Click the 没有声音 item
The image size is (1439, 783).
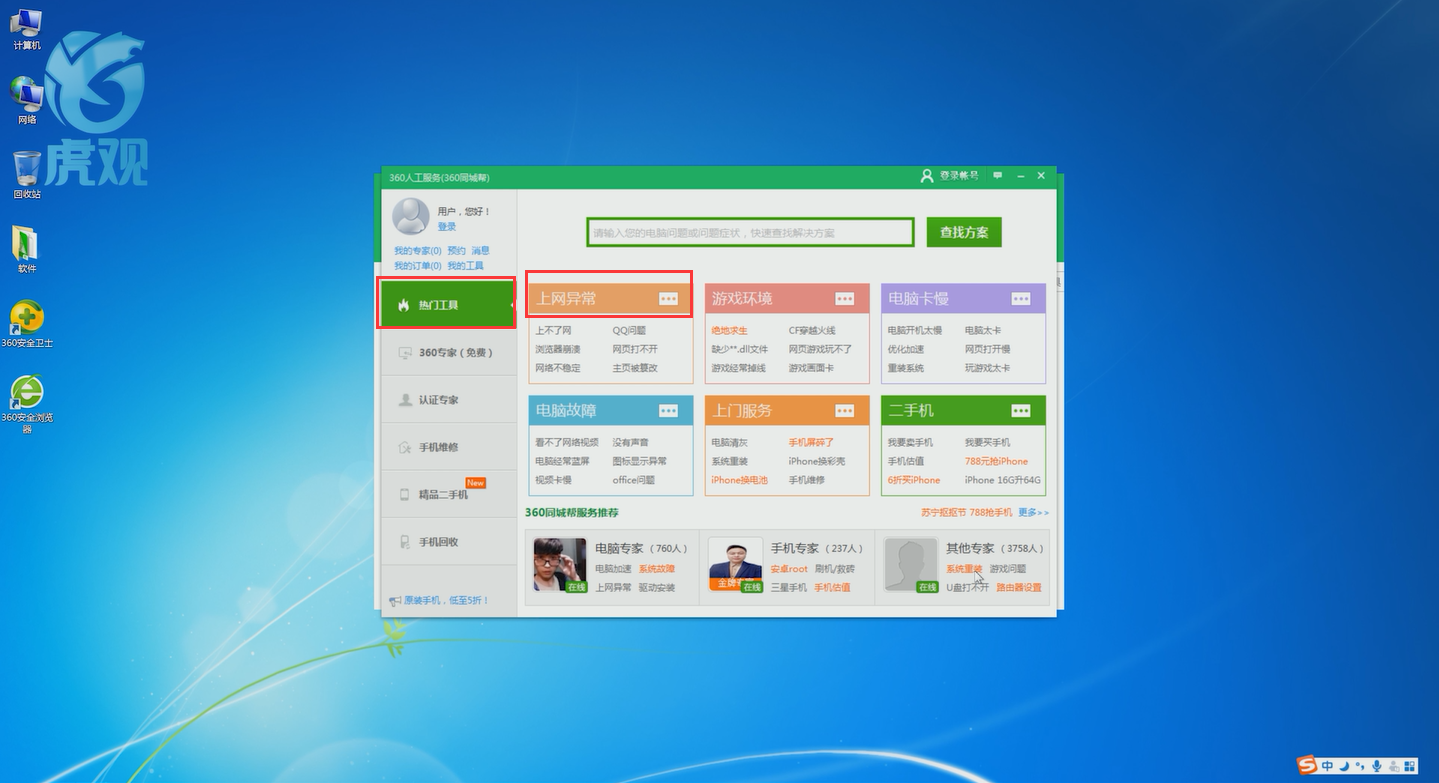coord(630,442)
